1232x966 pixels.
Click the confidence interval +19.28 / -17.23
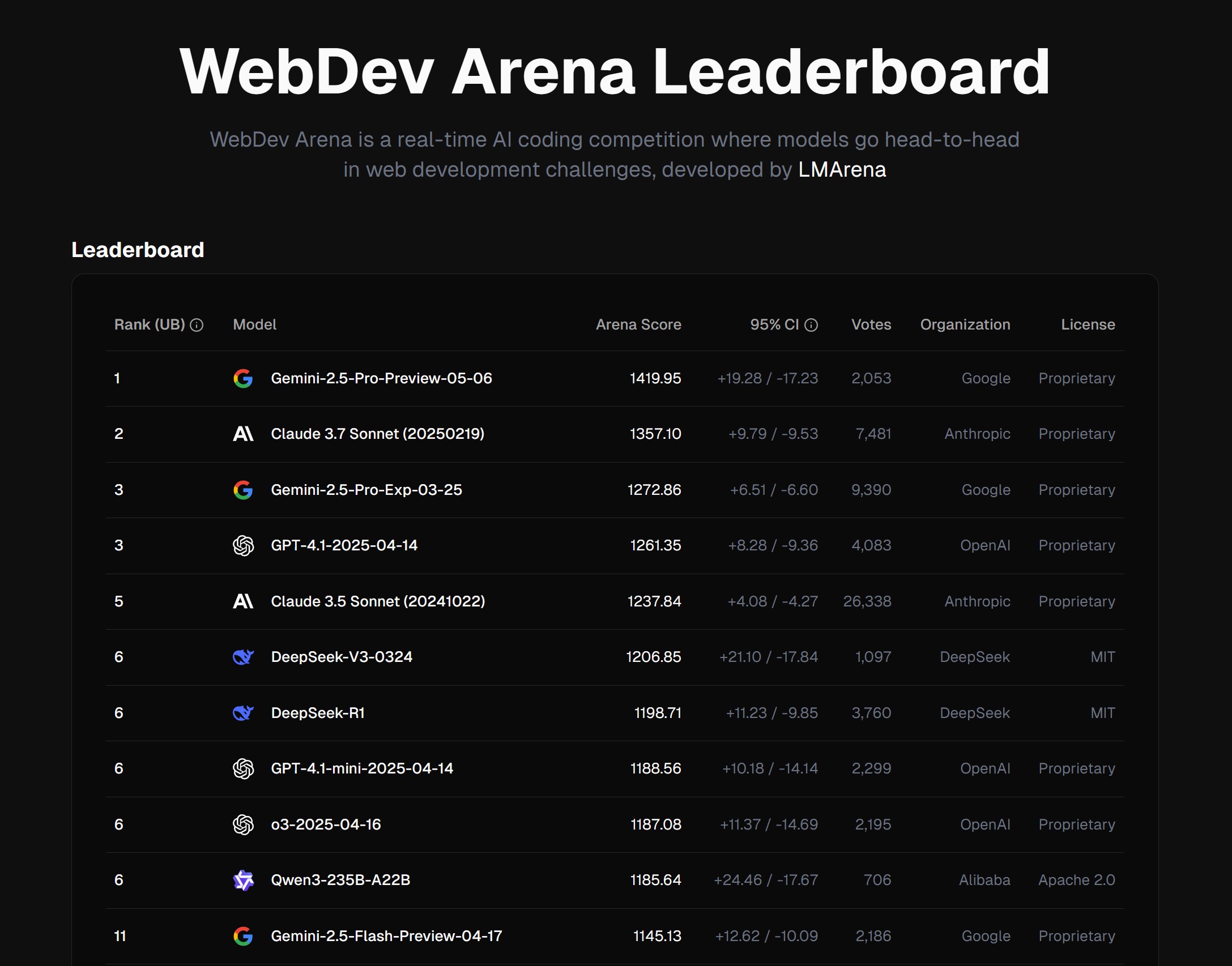click(768, 378)
